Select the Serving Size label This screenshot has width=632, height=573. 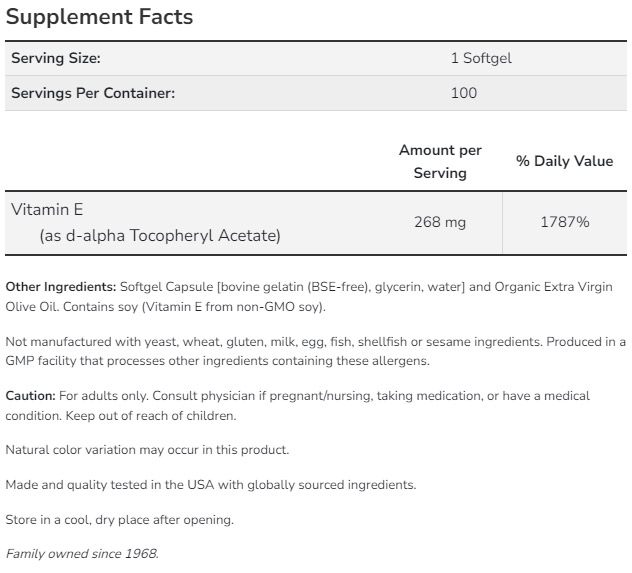[x=55, y=59]
